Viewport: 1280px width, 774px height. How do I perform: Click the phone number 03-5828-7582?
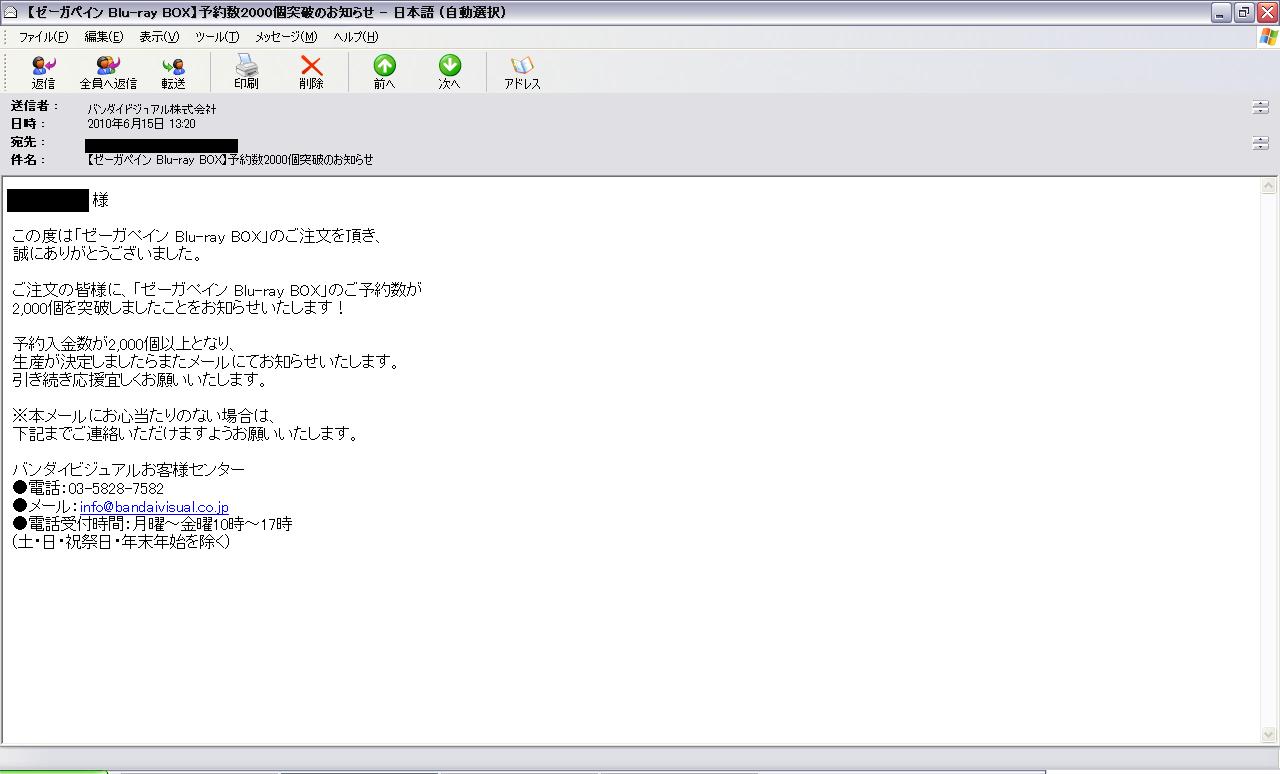pos(116,489)
